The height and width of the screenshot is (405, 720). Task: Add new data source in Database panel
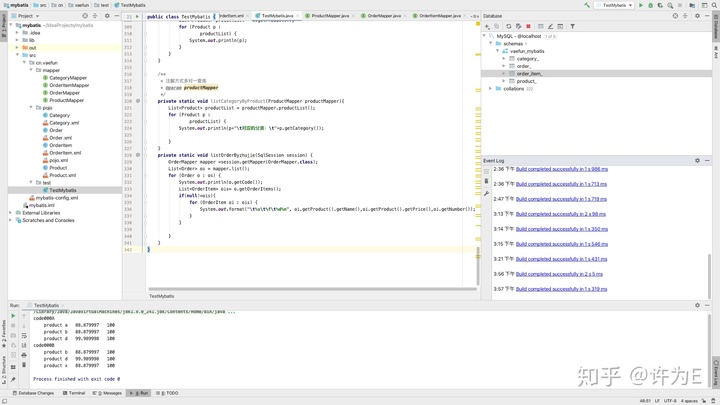(x=487, y=26)
